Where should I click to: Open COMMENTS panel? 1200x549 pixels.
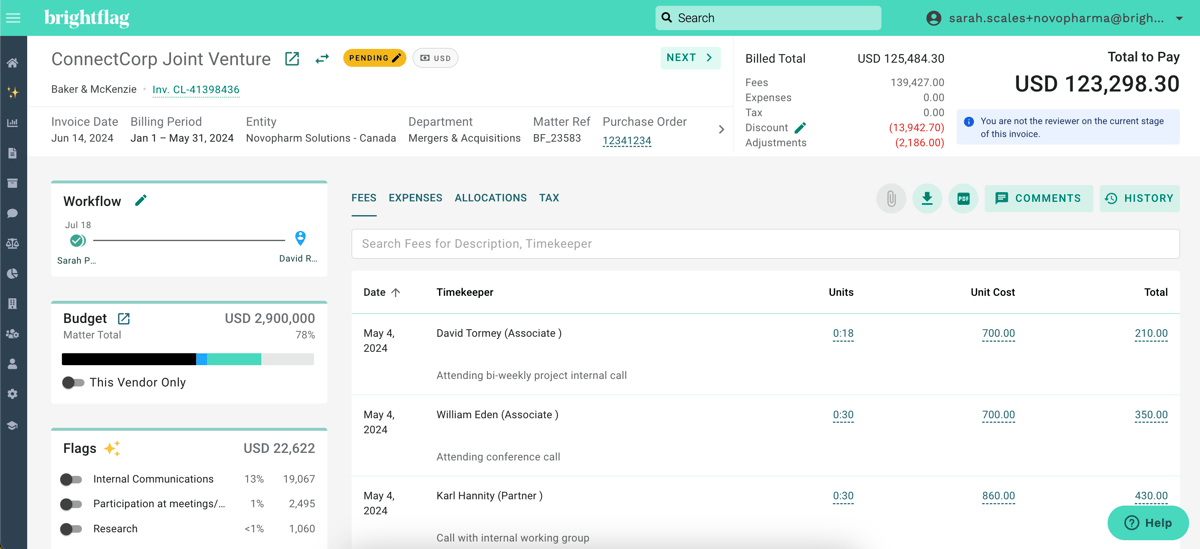pyautogui.click(x=1038, y=199)
